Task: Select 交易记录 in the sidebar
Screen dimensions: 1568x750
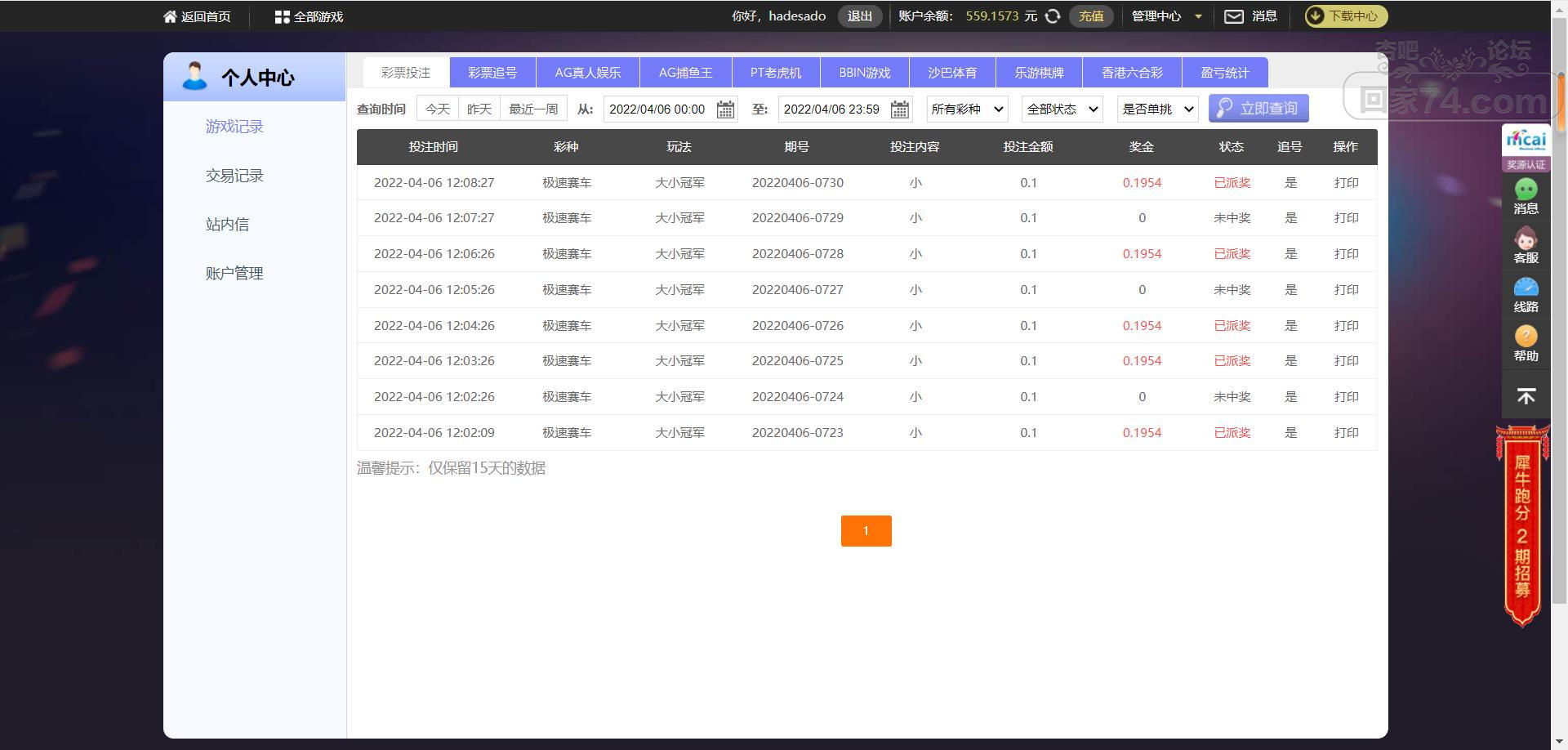Action: [234, 176]
